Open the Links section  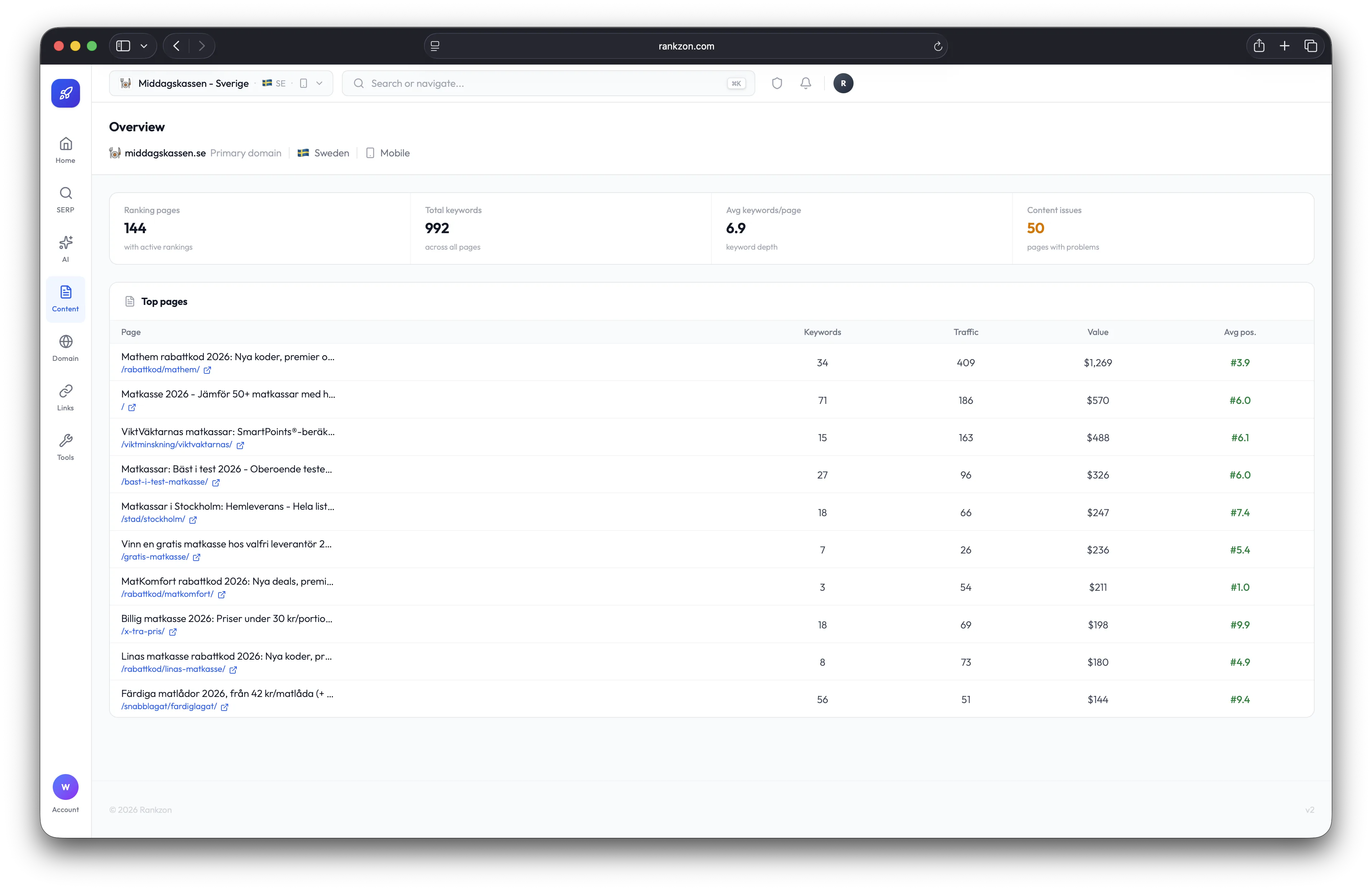coord(66,398)
